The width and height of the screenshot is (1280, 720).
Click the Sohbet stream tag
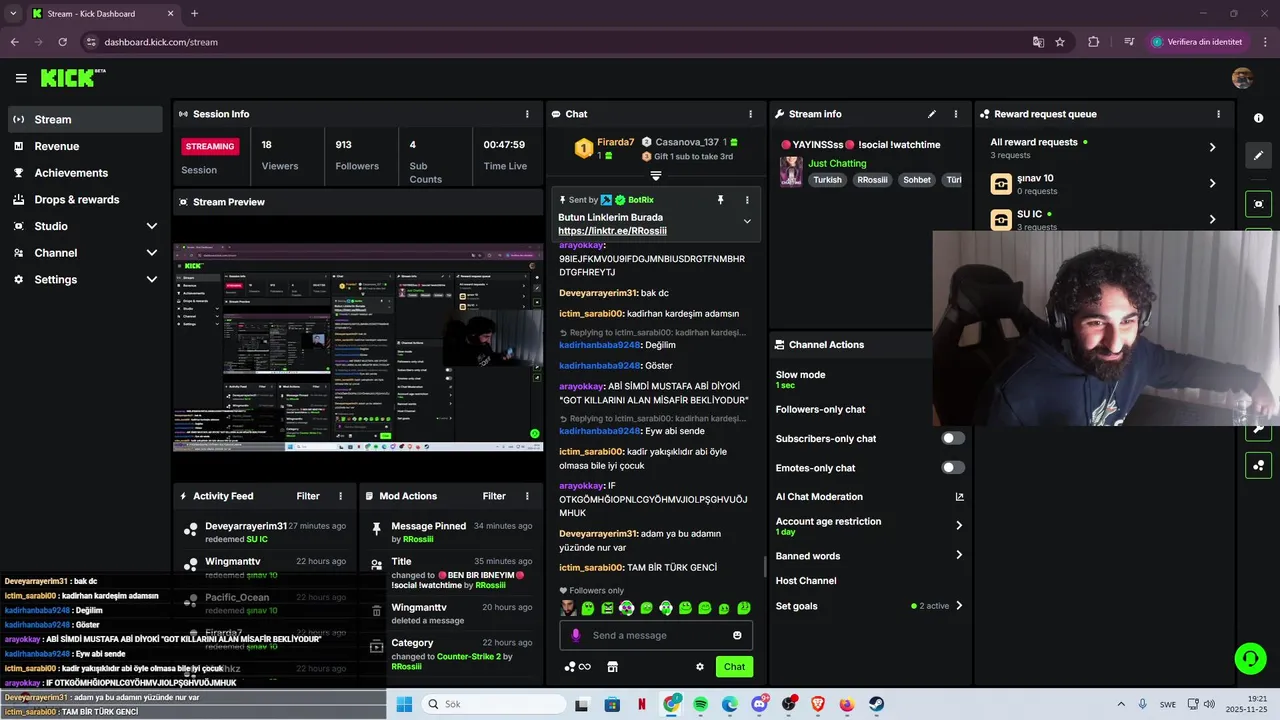pos(917,180)
